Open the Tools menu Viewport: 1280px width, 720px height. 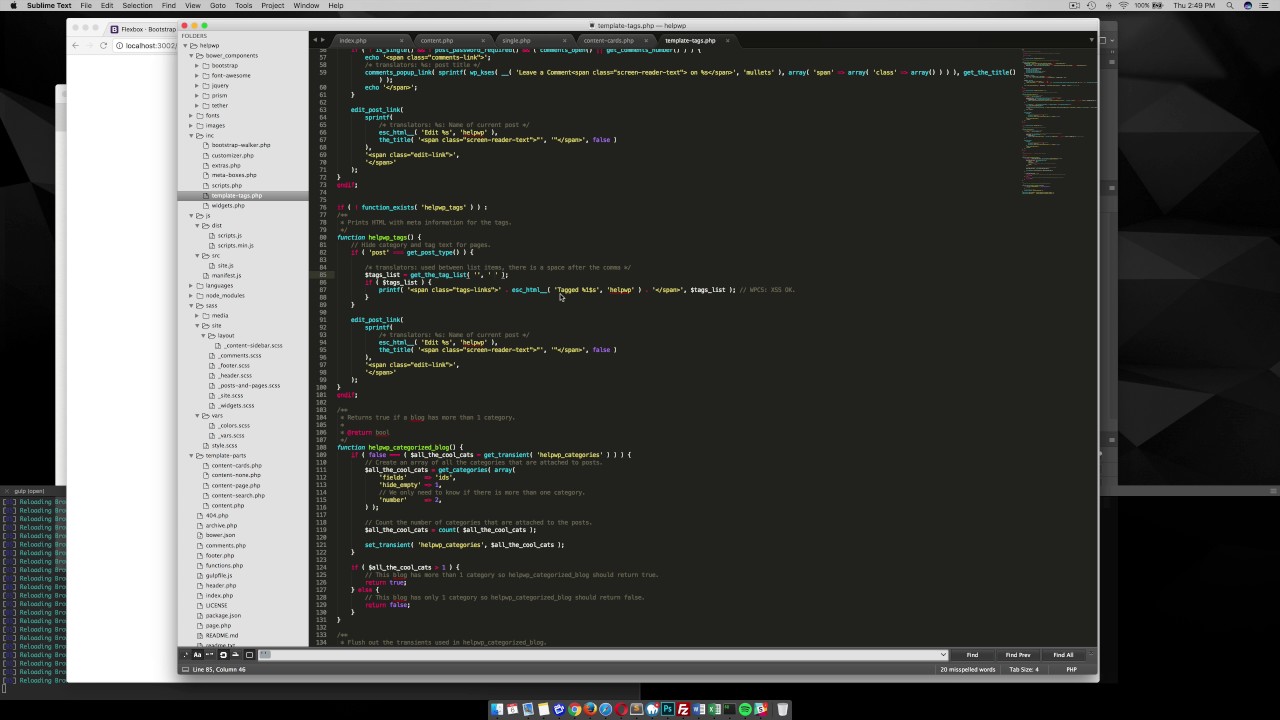(x=243, y=6)
